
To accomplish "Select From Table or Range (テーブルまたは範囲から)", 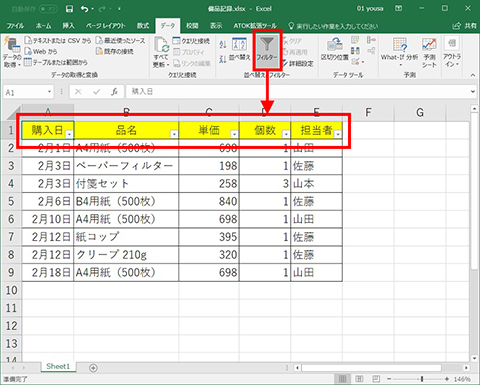I will coord(56,62).
